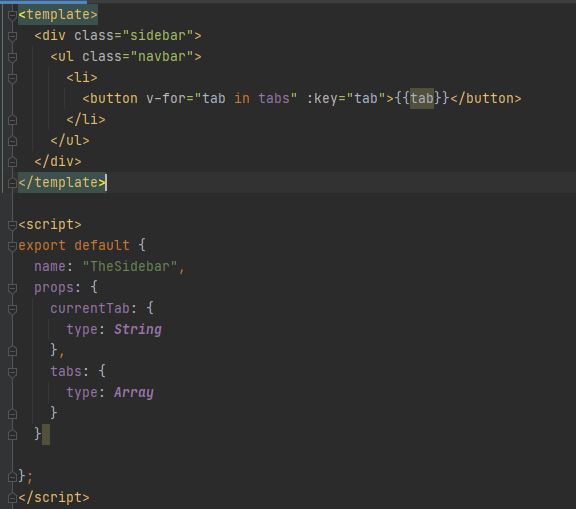Viewport: 576px width, 509px height.
Task: Click 'tabs' in the v-for expression
Action: coord(274,98)
